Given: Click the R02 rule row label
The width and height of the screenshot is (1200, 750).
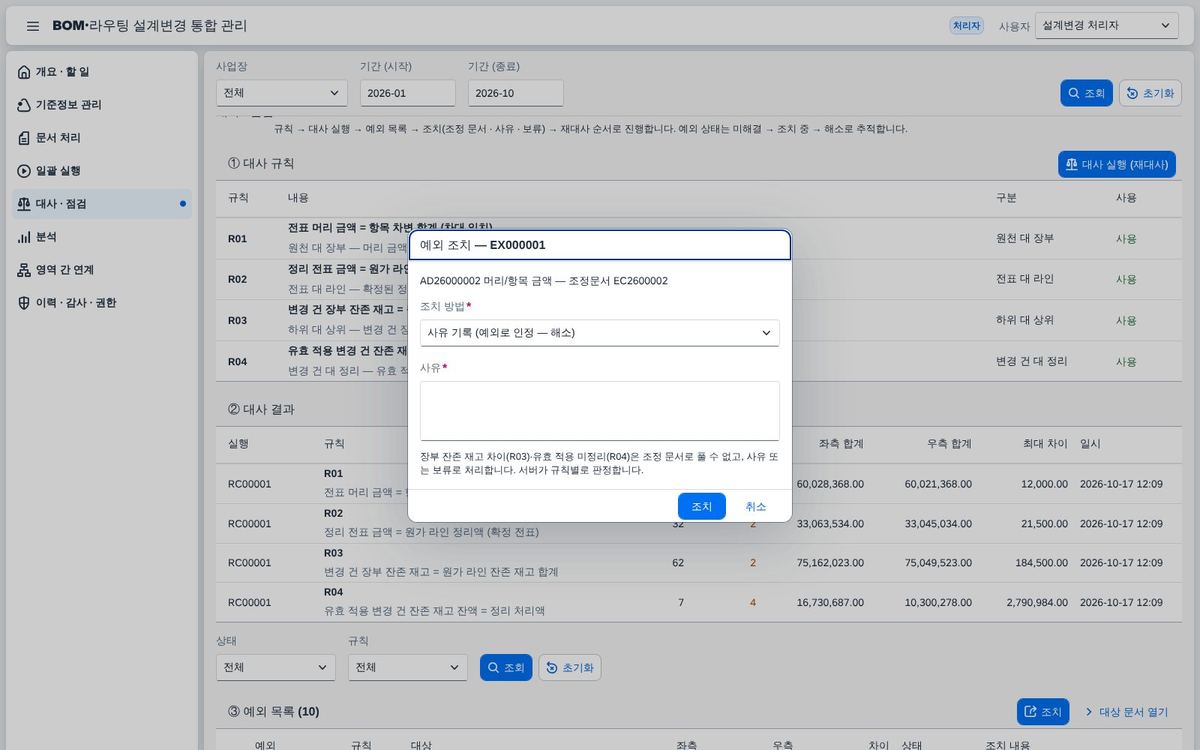Looking at the screenshot, I should 237,280.
